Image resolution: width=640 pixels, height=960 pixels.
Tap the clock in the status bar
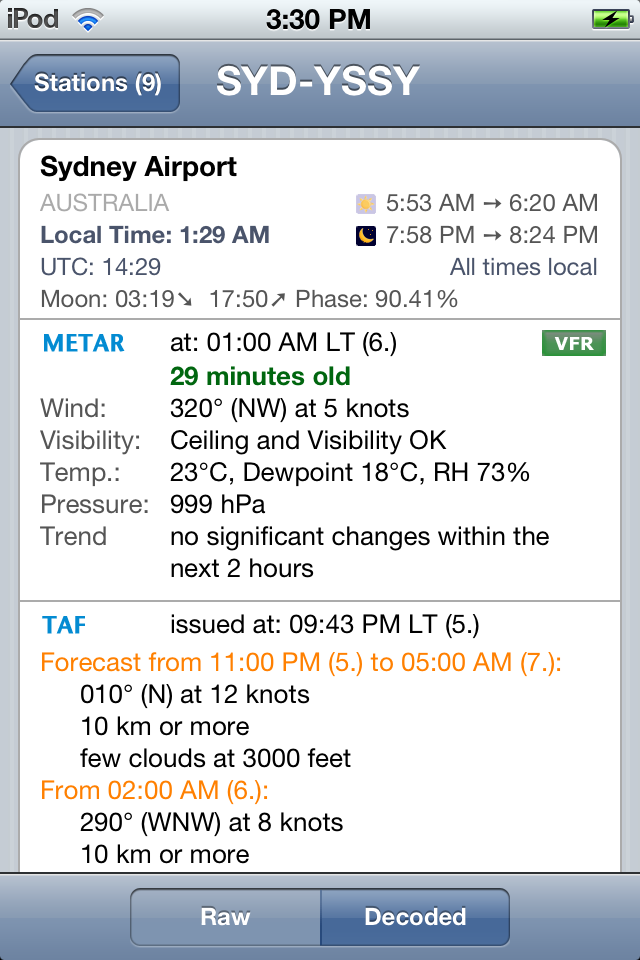pyautogui.click(x=318, y=20)
